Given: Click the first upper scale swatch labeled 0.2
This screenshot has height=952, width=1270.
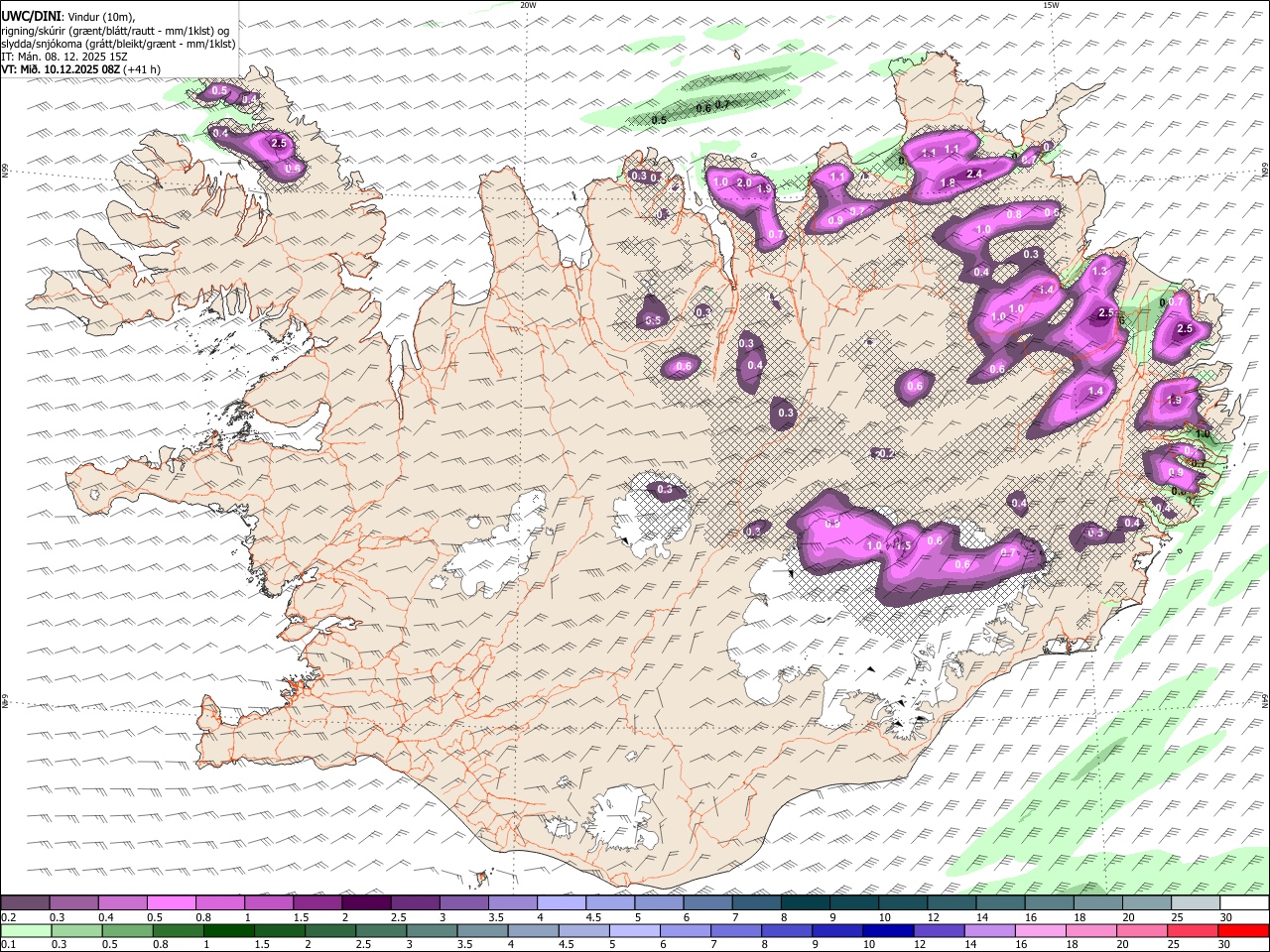Looking at the screenshot, I should click(x=26, y=903).
